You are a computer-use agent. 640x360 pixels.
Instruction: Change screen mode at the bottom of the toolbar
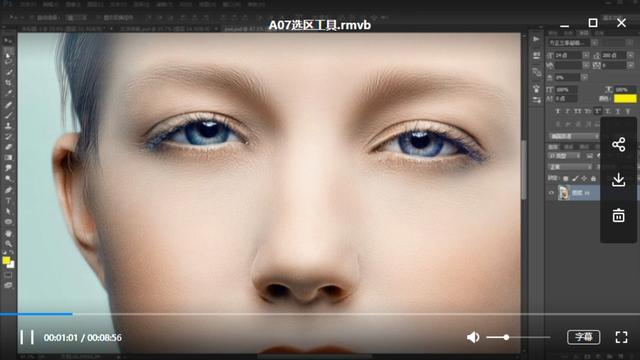pyautogui.click(x=8, y=285)
